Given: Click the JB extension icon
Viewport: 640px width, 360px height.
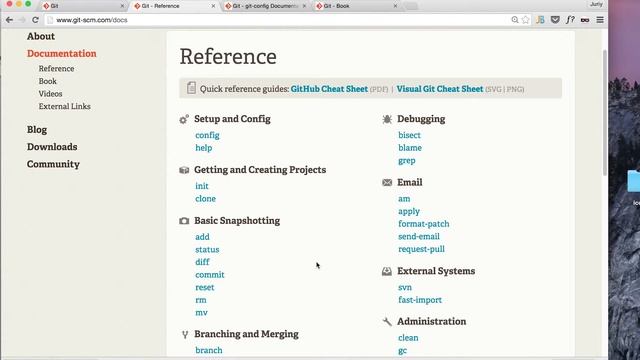Looking at the screenshot, I should tap(540, 20).
